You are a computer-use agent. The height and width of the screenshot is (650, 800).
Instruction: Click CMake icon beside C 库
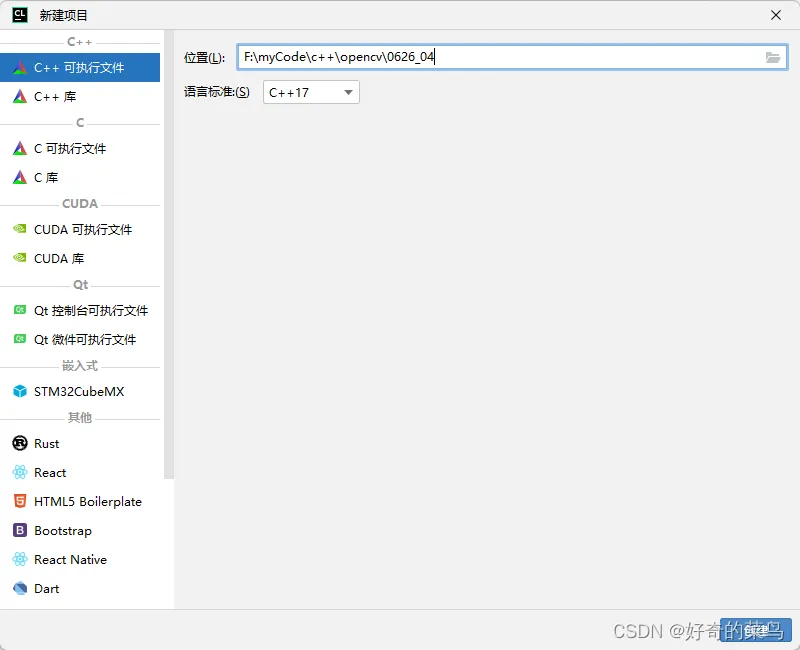click(x=19, y=178)
